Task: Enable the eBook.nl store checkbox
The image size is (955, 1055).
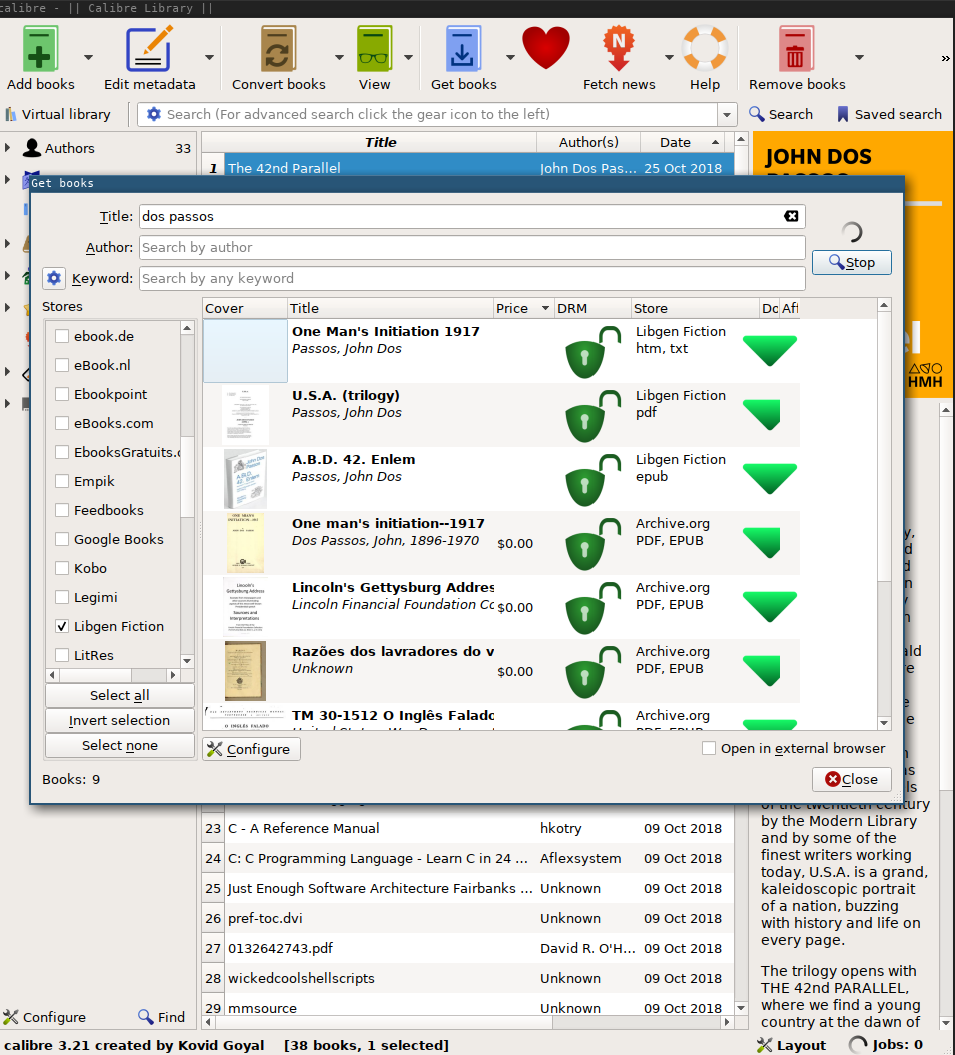Action: 62,365
